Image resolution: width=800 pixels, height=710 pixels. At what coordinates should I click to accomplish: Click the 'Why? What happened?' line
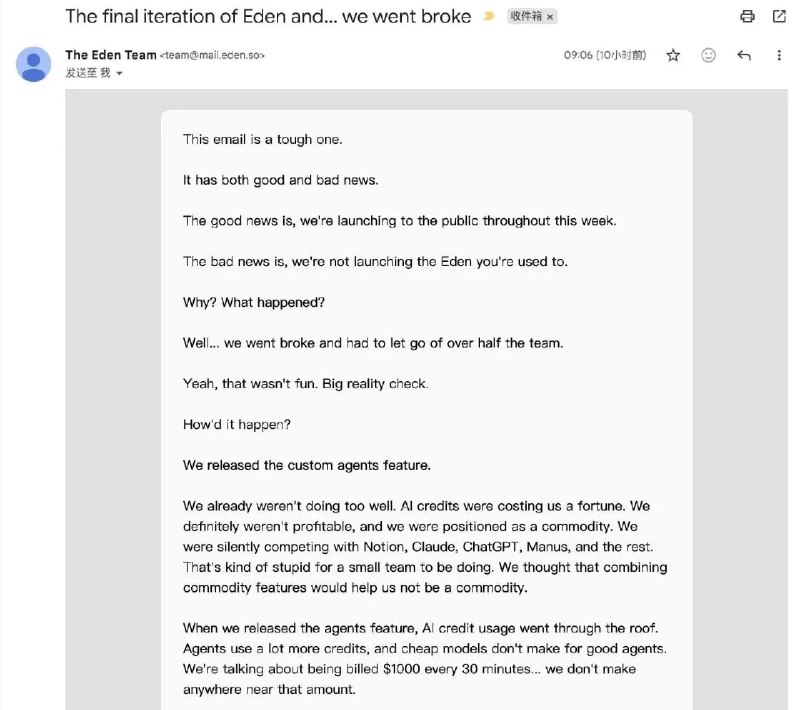point(254,302)
